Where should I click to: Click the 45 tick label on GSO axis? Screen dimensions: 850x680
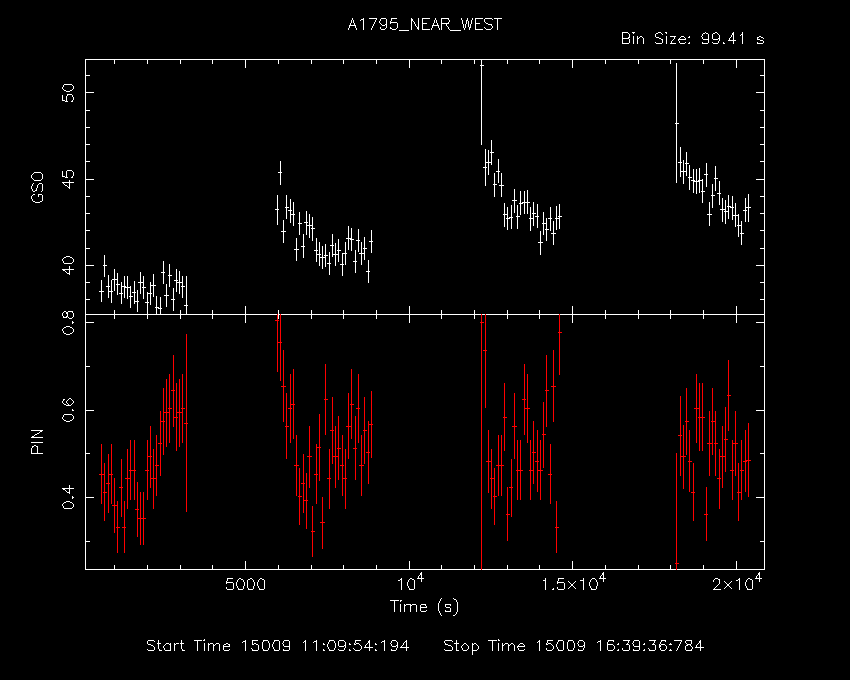[69, 179]
